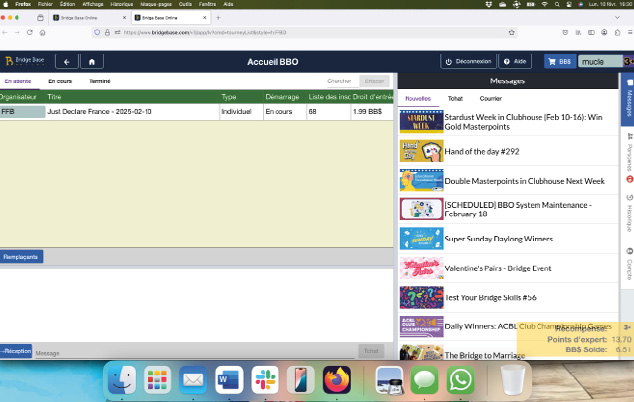Open Just Declare France tournament row
634x402 pixels.
click(132, 112)
